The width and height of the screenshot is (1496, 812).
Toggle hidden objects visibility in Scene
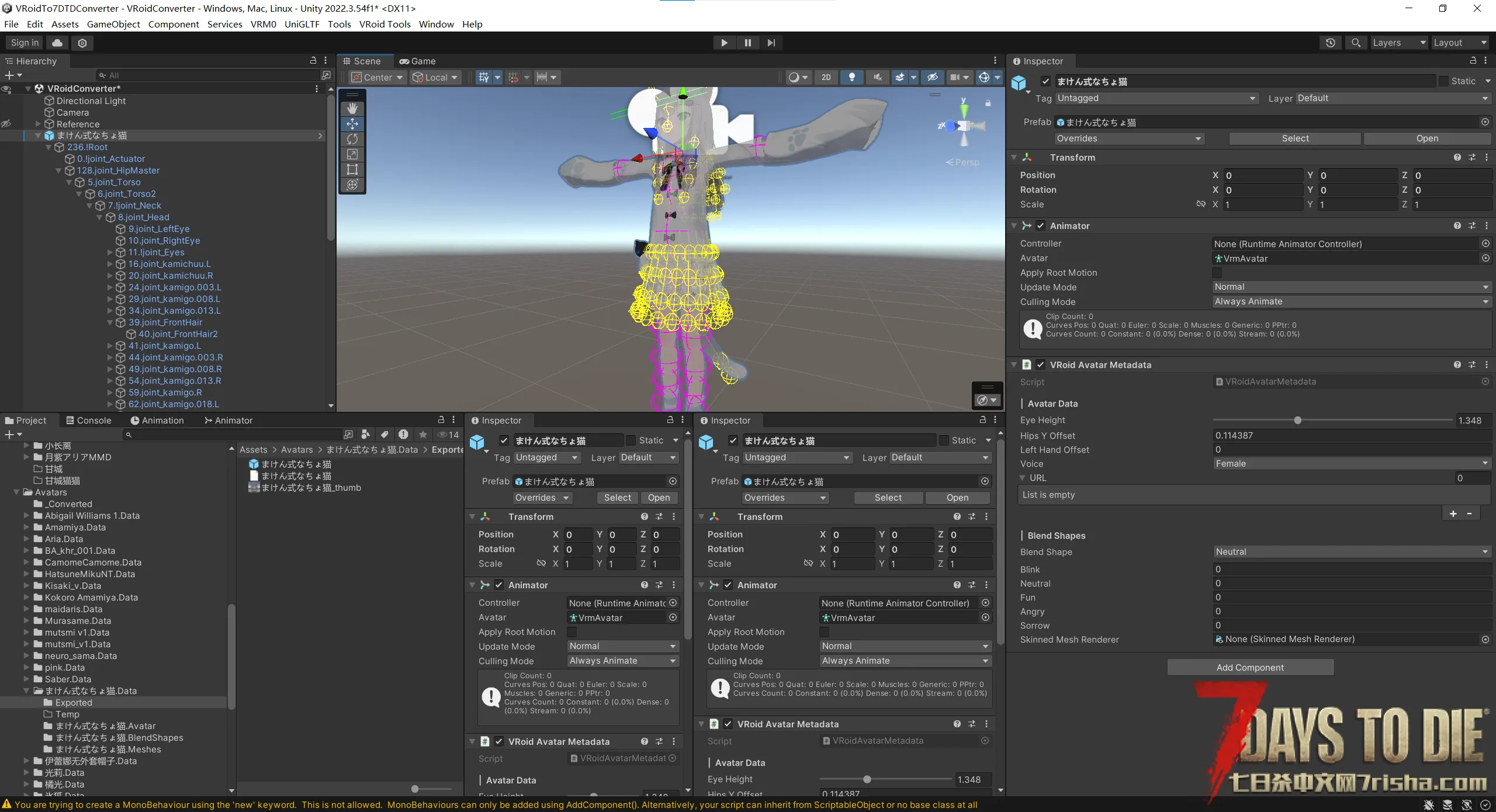point(933,77)
